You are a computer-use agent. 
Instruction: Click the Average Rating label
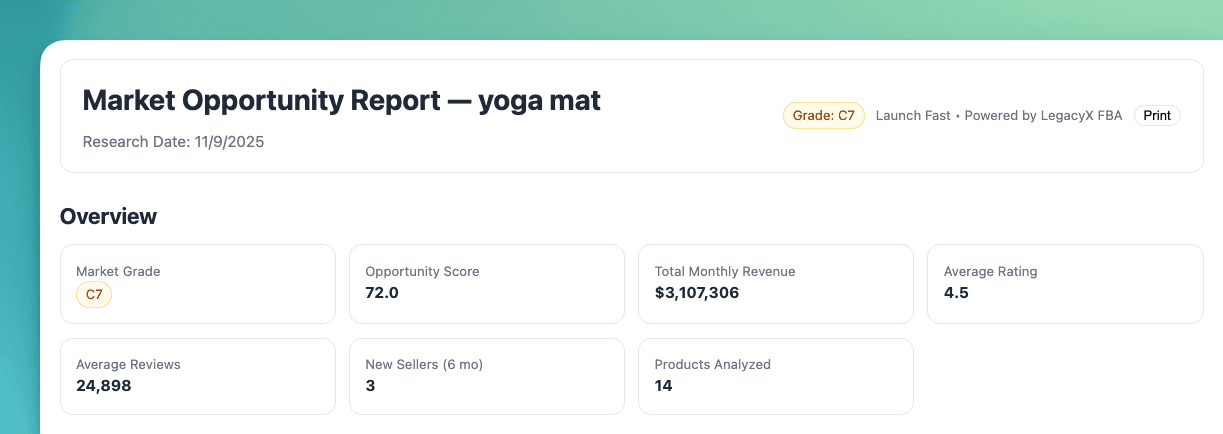(990, 271)
